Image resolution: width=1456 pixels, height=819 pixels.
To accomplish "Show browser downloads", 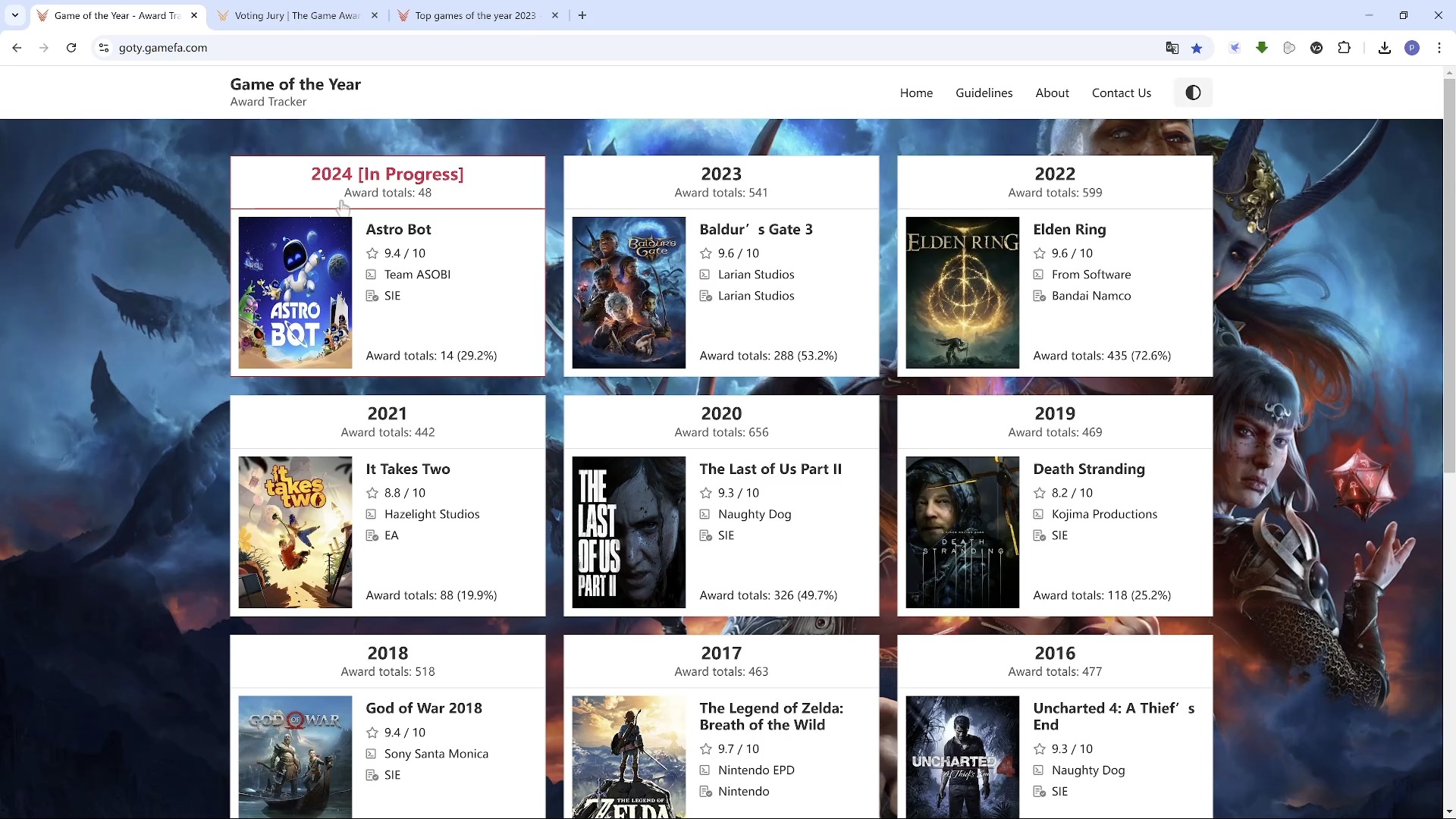I will click(x=1385, y=48).
